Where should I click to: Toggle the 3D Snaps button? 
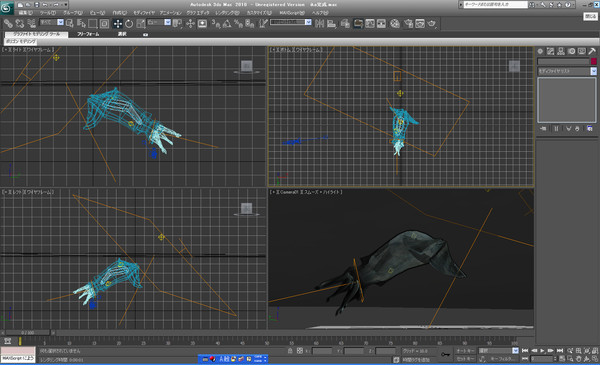[216, 24]
